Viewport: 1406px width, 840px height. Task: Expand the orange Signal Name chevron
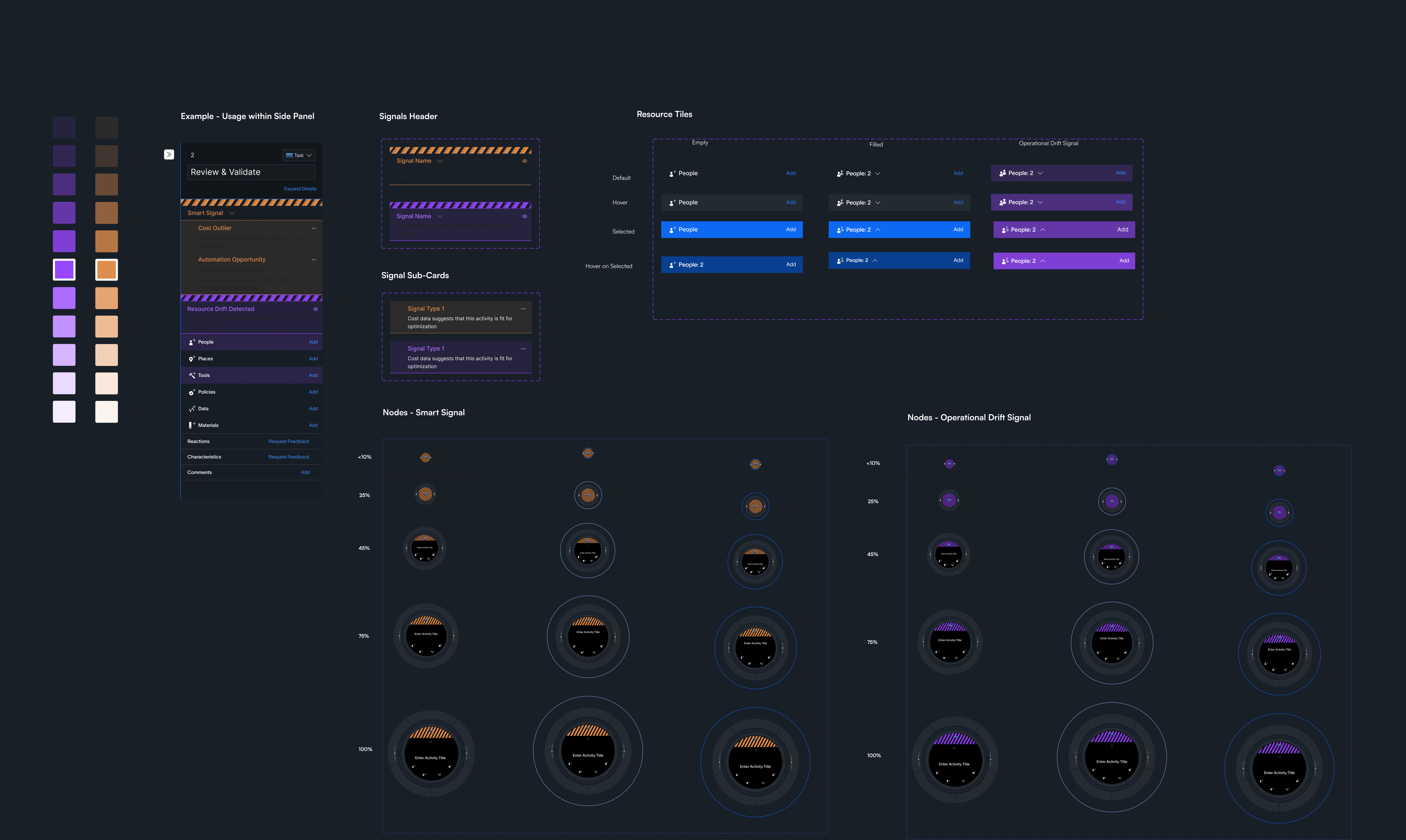(x=440, y=161)
